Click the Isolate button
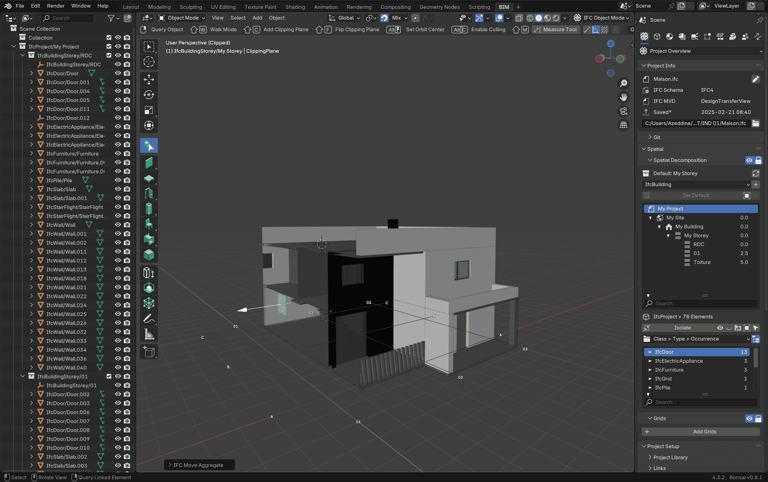Viewport: 768px width, 482px height. [682, 328]
